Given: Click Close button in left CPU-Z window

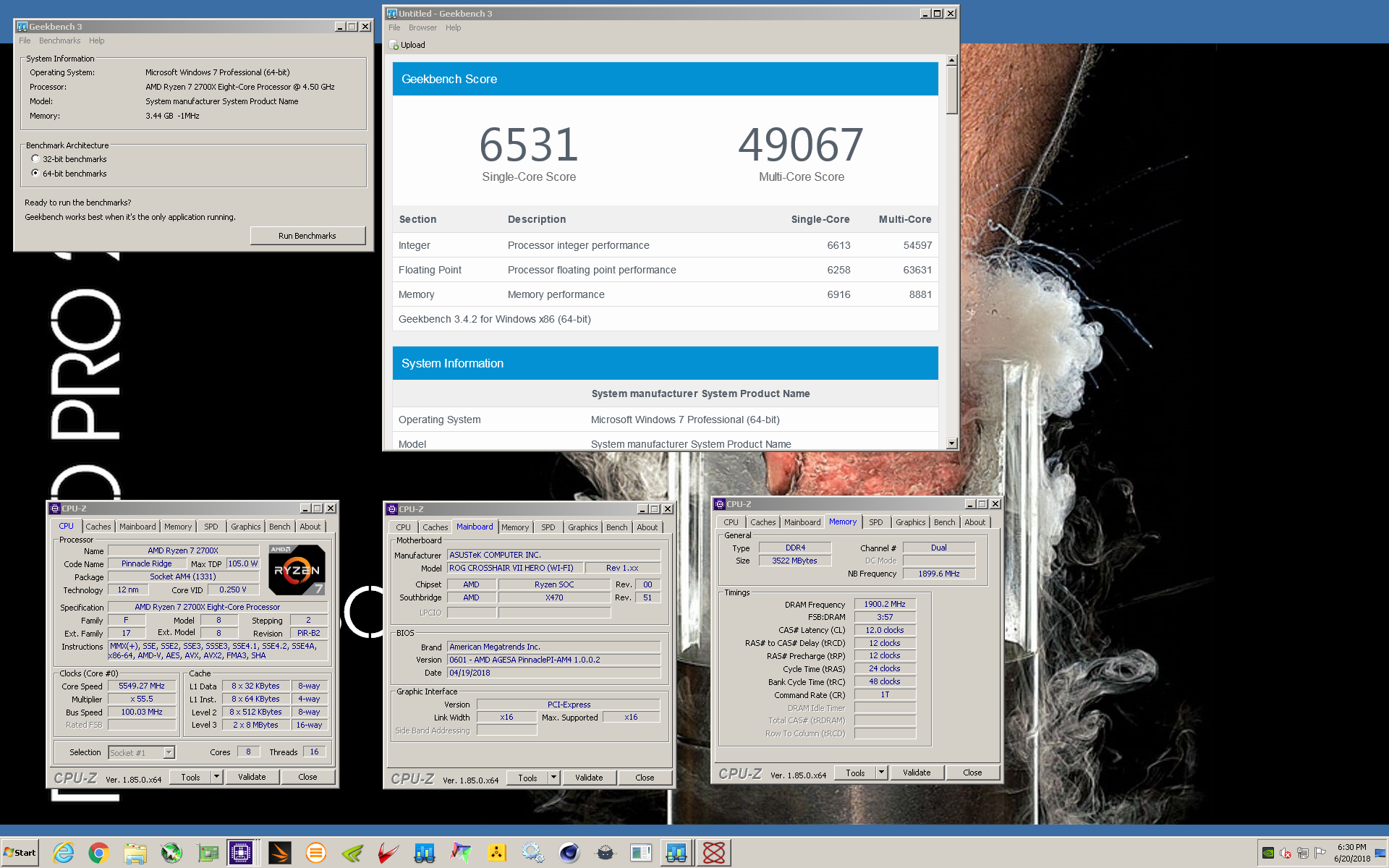Looking at the screenshot, I should [x=307, y=777].
